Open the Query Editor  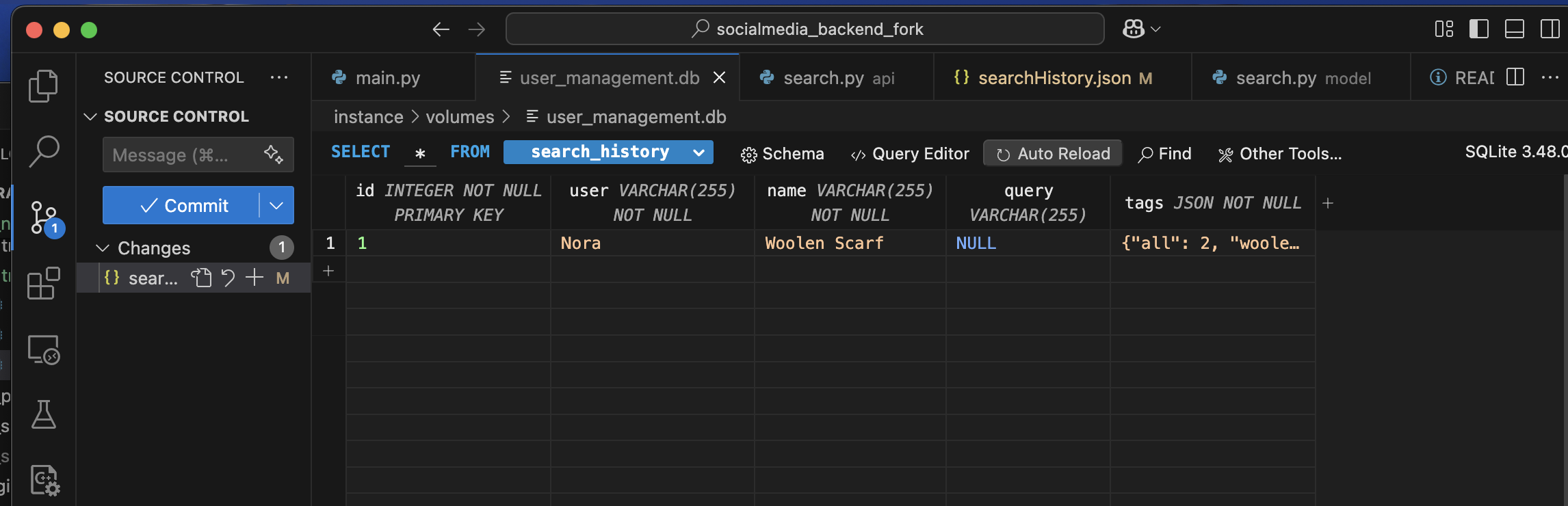point(909,154)
